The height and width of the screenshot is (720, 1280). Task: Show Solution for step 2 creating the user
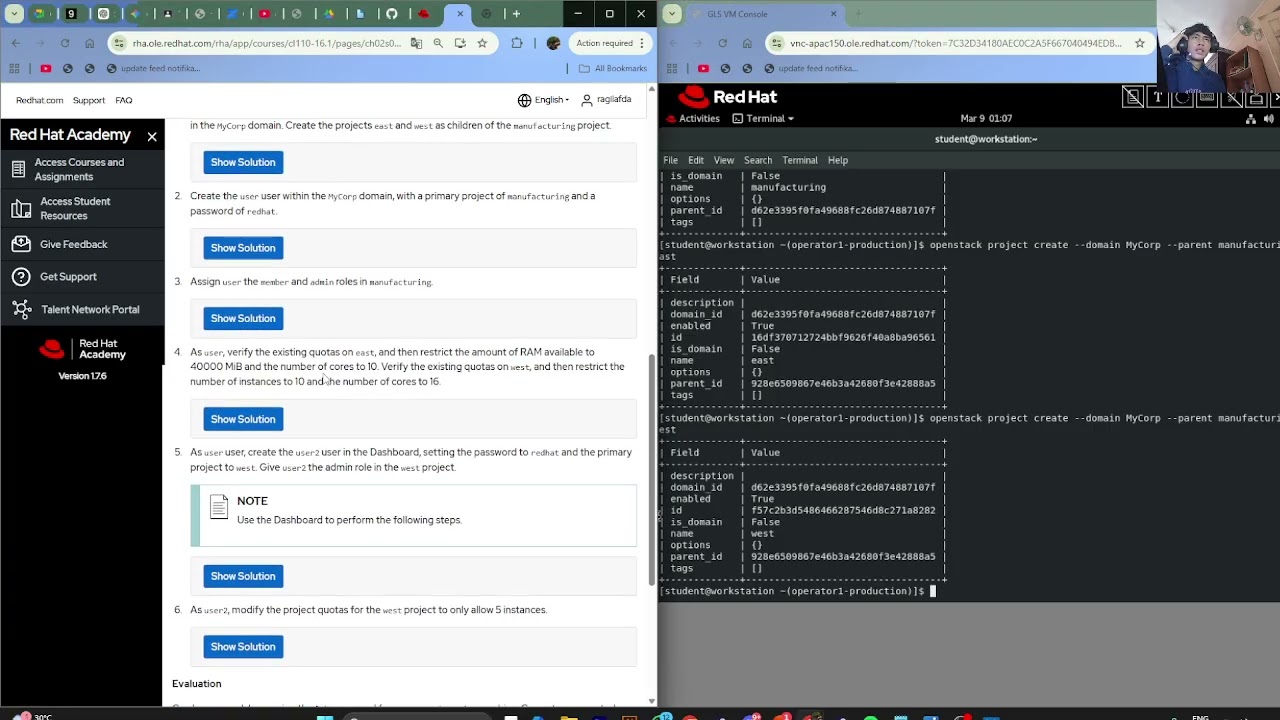tap(243, 248)
